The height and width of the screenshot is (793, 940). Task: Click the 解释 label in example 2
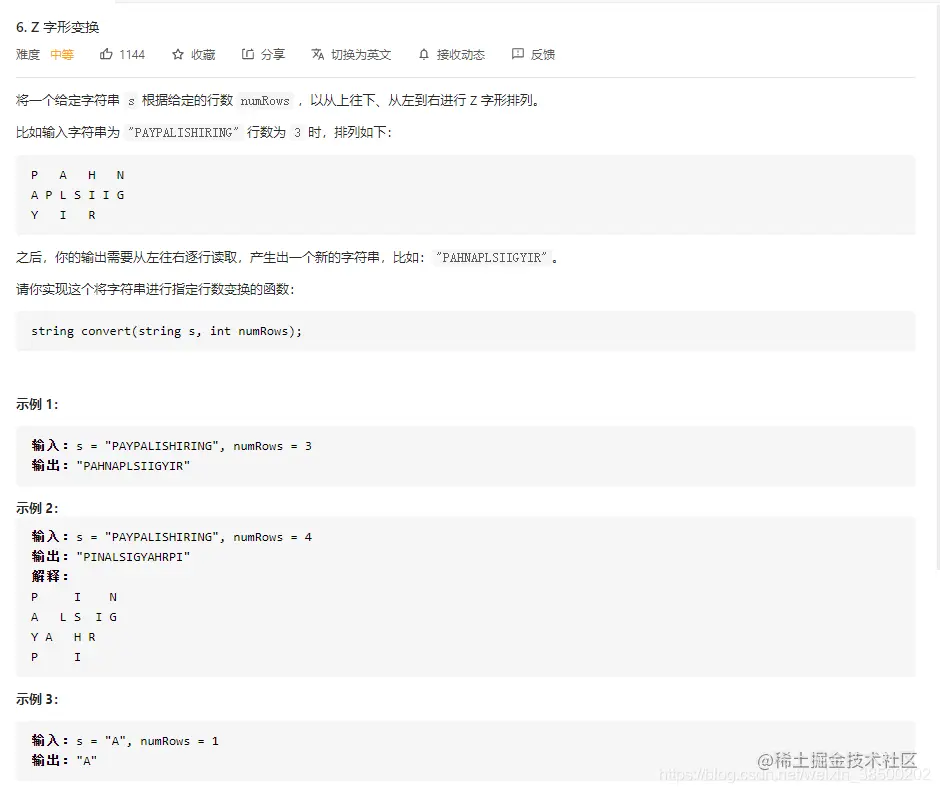49,577
